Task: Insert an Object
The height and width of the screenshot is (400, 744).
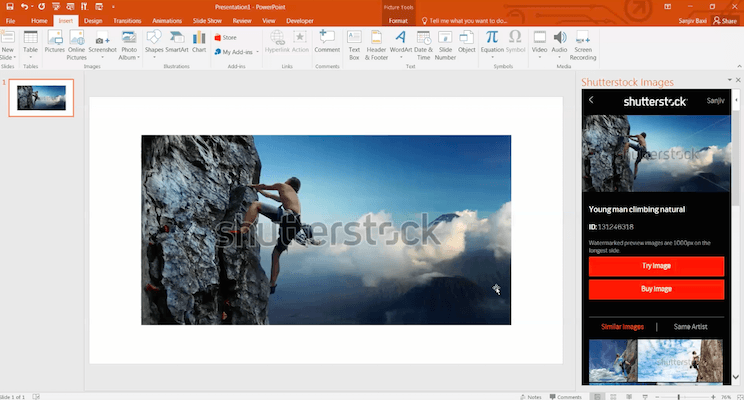Action: 466,42
